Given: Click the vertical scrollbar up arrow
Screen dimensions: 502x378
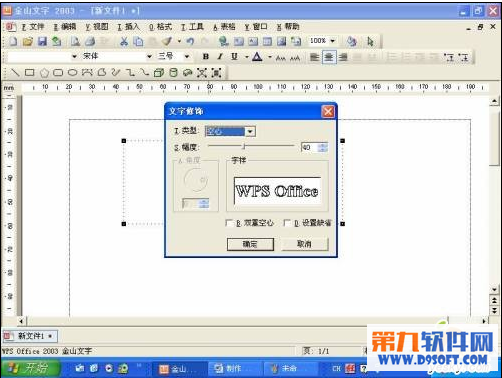Looking at the screenshot, I should pyautogui.click(x=494, y=101).
